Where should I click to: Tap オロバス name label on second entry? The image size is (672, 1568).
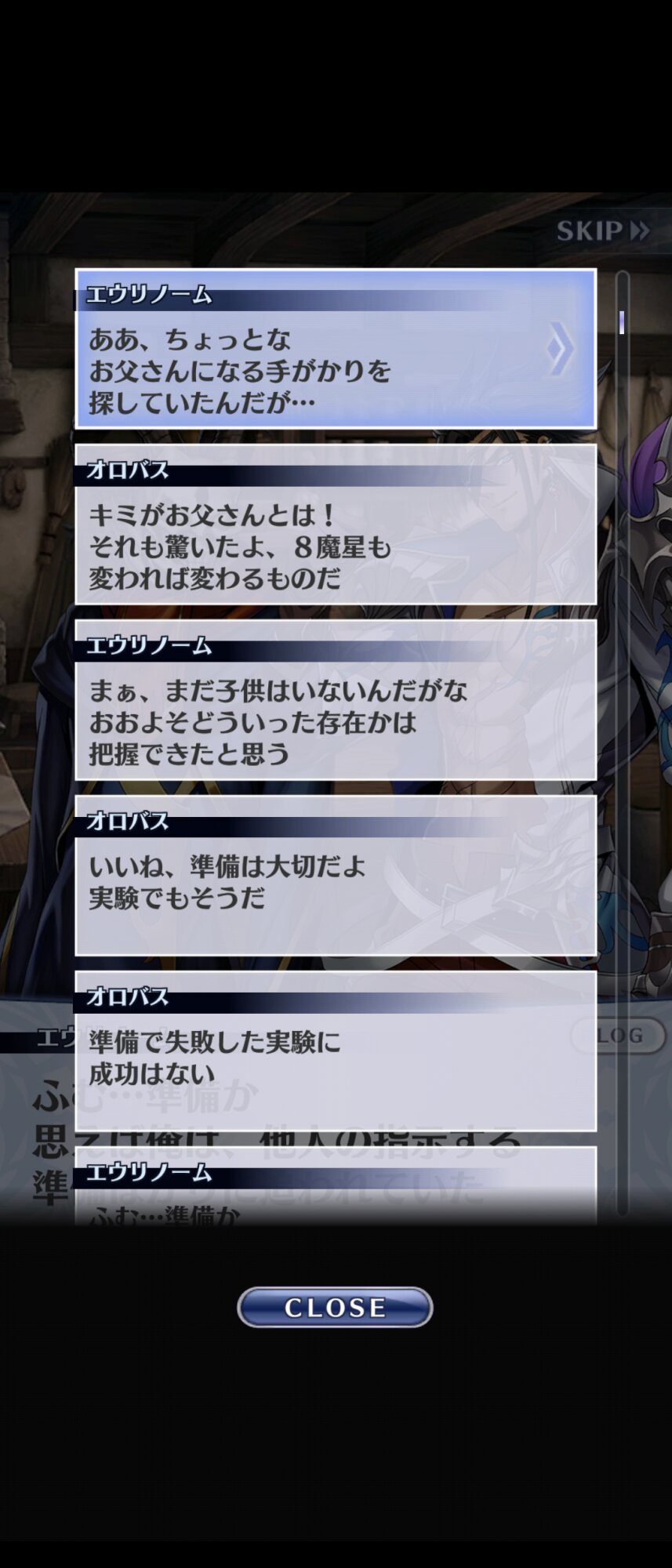pyautogui.click(x=127, y=470)
